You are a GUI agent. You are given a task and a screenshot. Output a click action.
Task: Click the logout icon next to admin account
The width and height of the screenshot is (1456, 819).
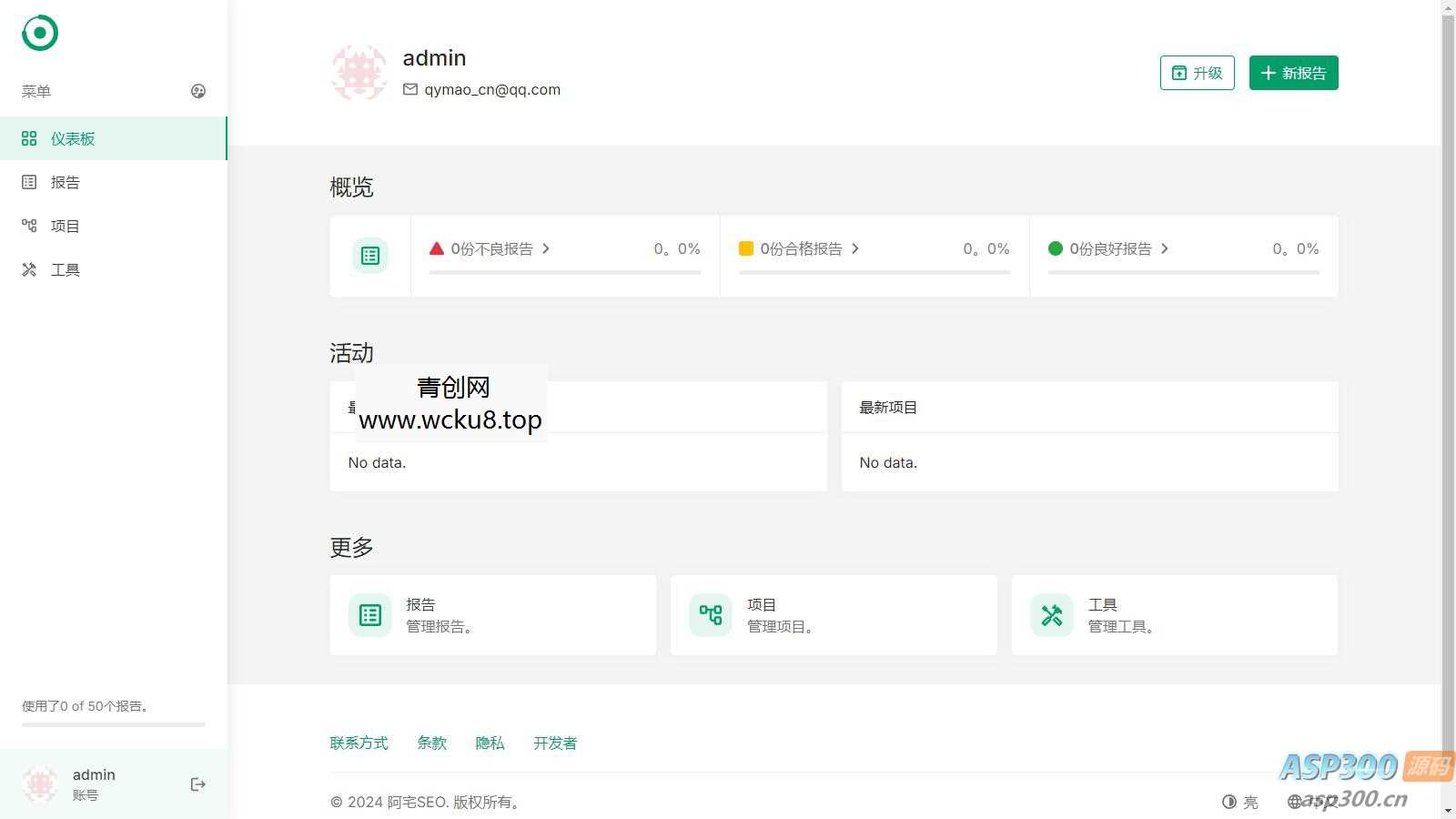197,784
